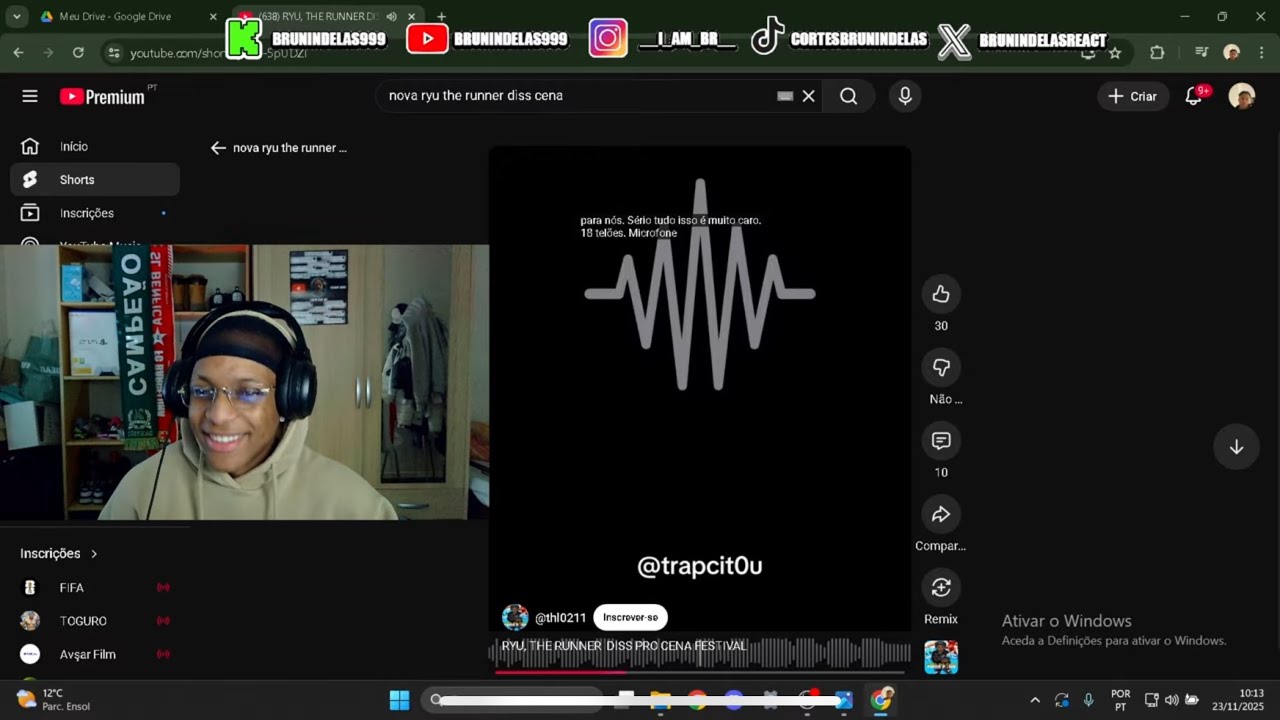Open Chrome from the taskbar
Viewport: 1280px width, 720px height.
pyautogui.click(x=881, y=700)
